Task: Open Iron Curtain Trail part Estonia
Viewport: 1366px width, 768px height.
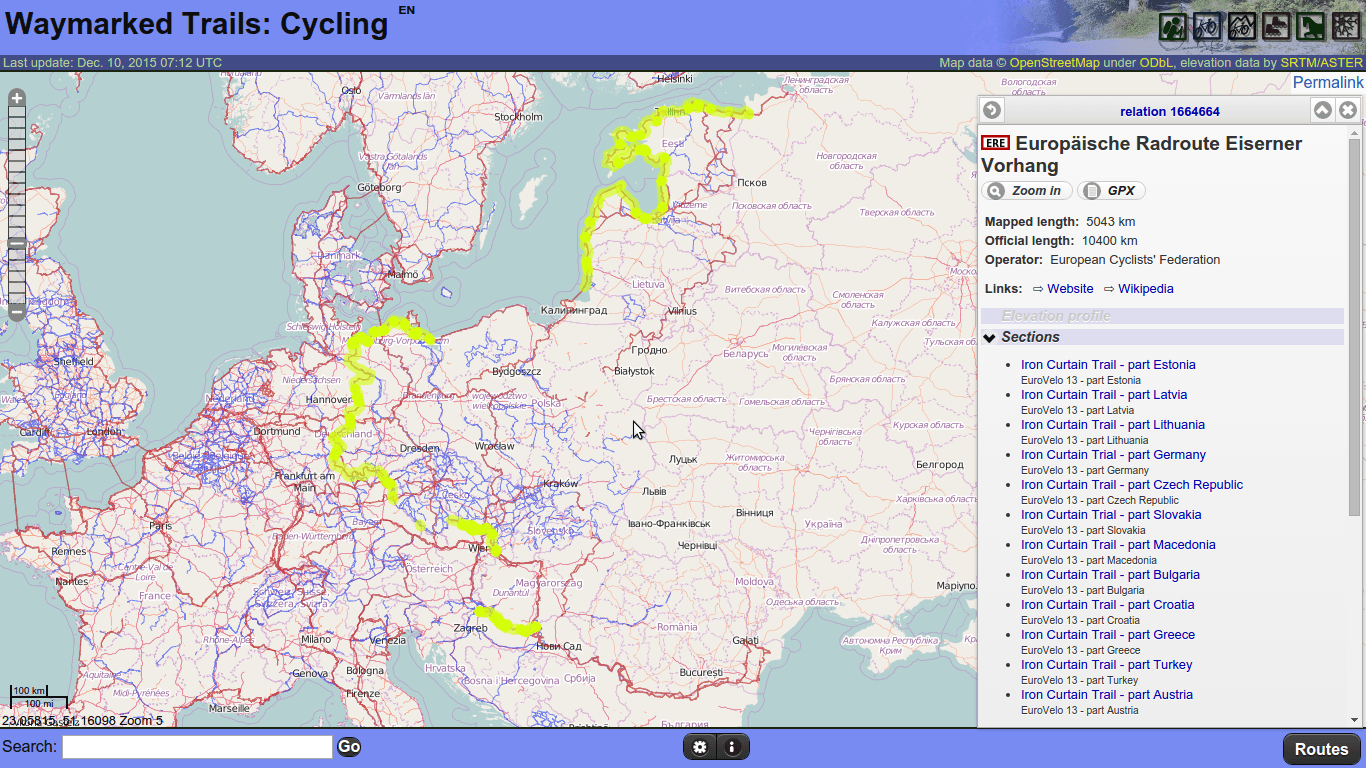Action: [1108, 364]
